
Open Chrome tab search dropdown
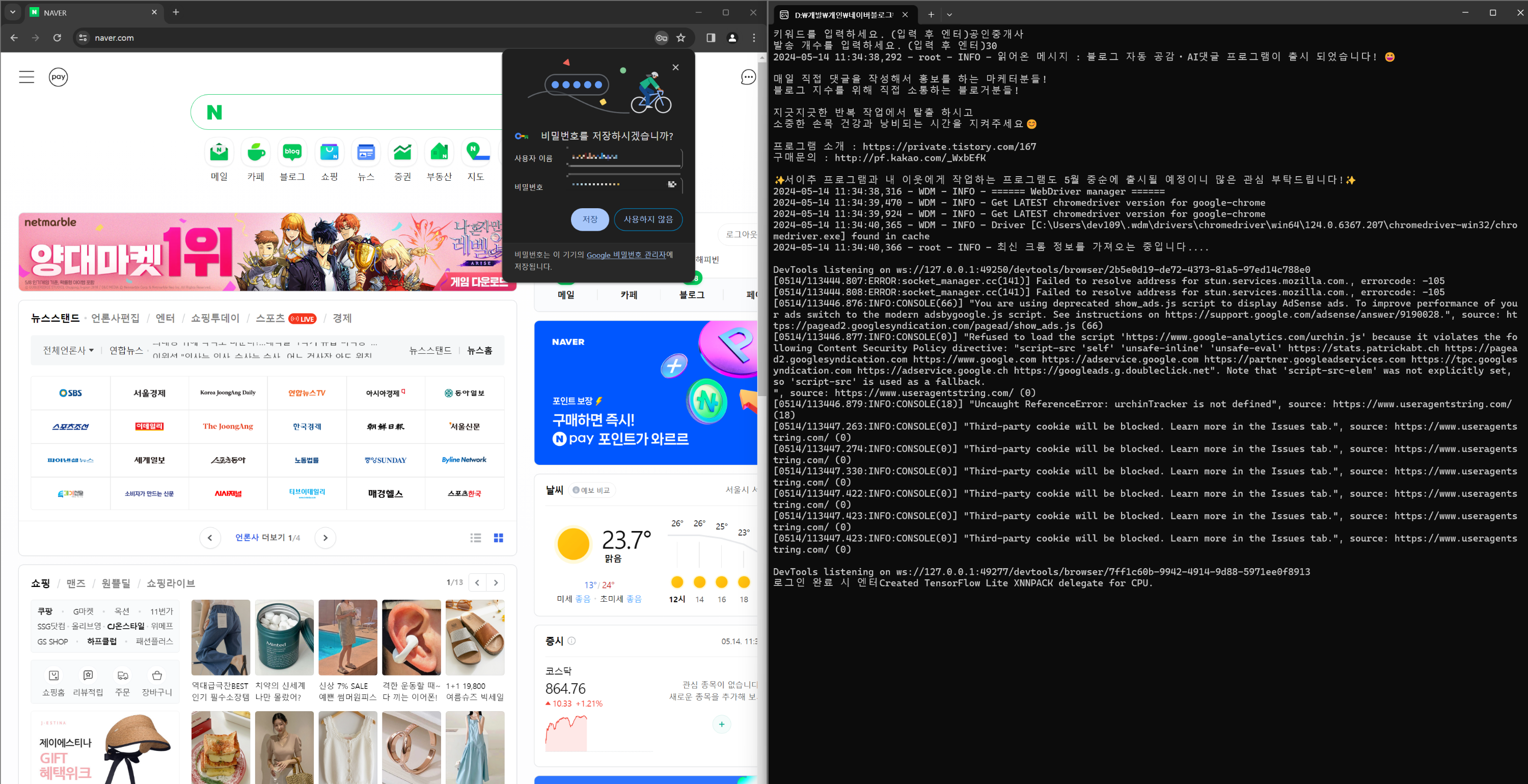[x=12, y=12]
